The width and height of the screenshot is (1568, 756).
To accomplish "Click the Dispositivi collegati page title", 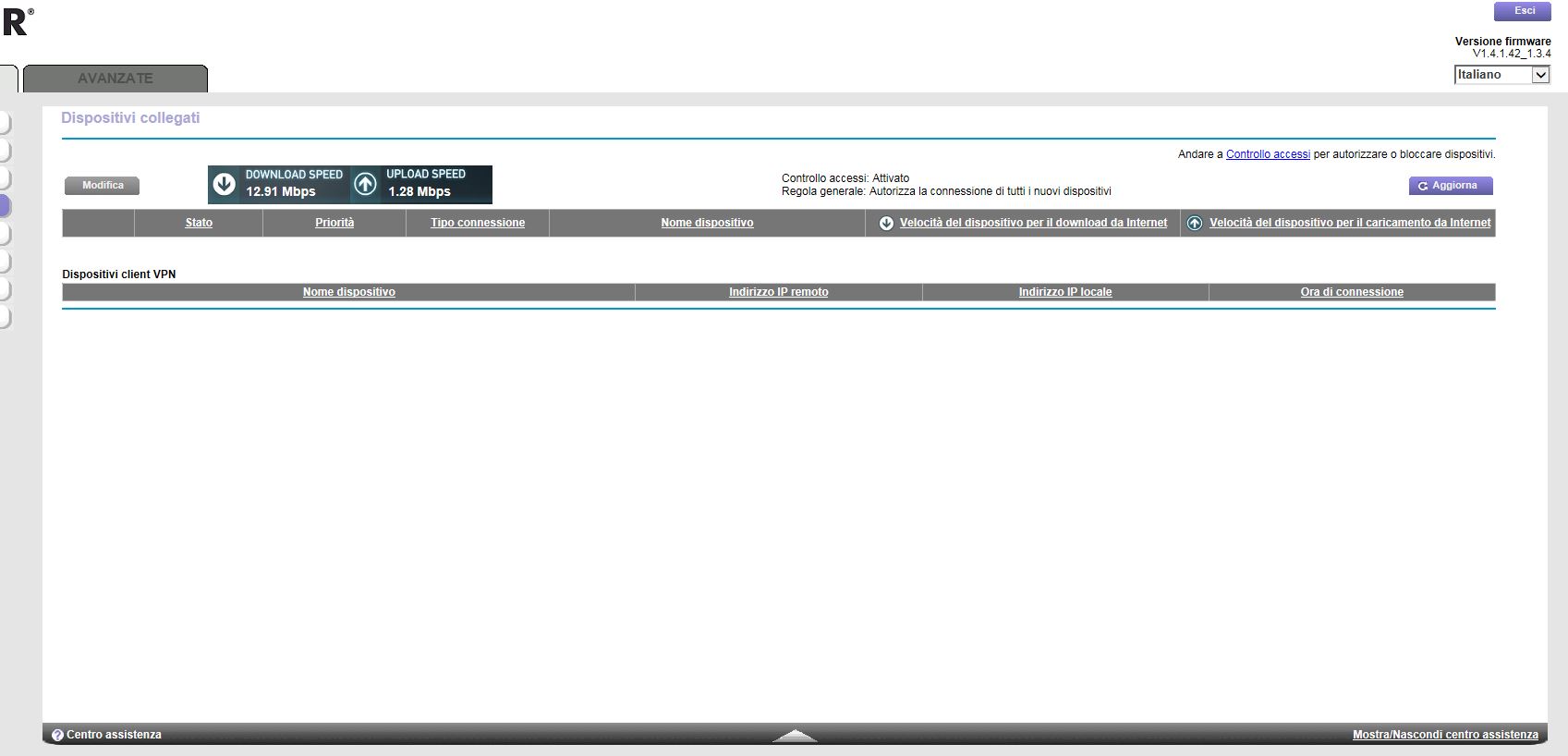I will [130, 118].
